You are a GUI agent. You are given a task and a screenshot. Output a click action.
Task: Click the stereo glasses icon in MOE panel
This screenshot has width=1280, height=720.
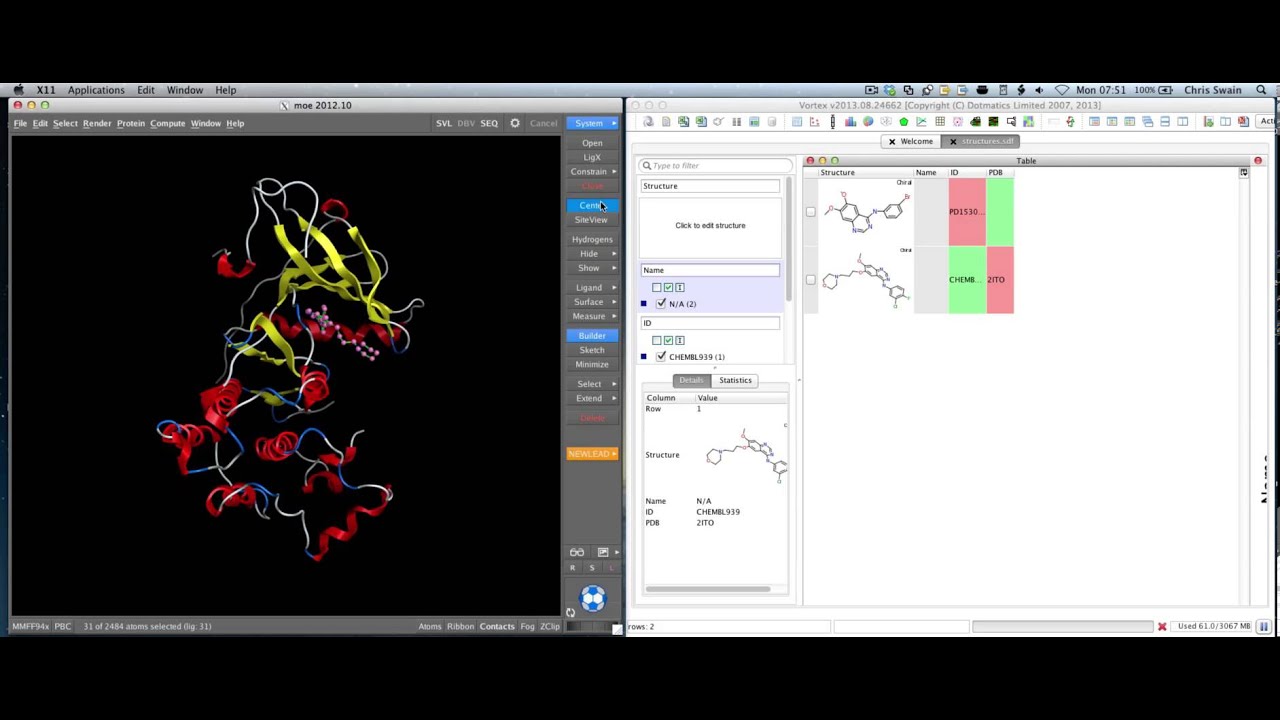577,552
